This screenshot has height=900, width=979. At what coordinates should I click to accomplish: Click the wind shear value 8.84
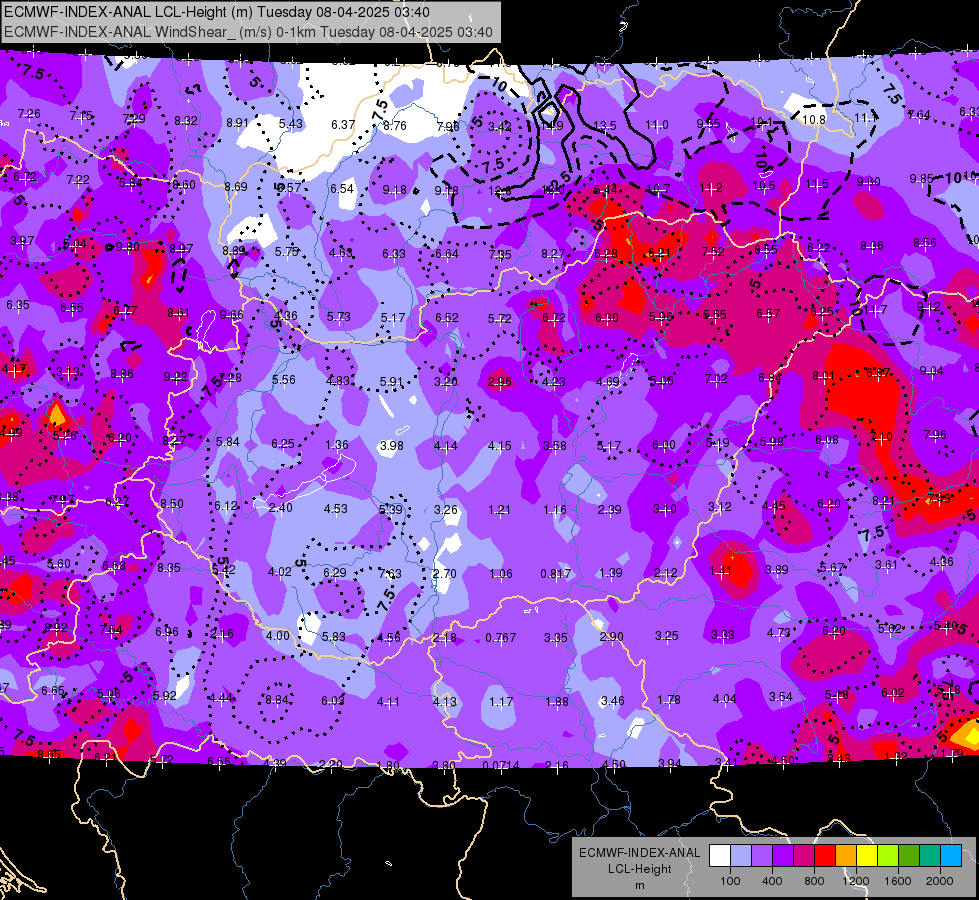point(277,700)
